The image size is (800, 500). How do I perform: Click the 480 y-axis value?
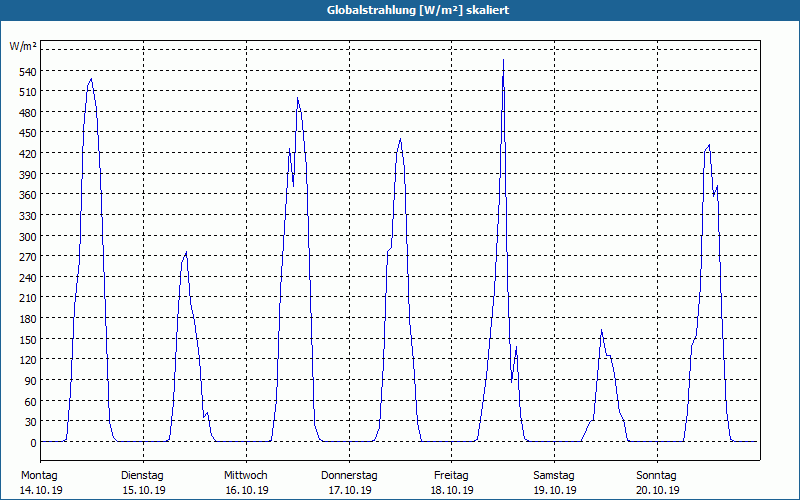(x=28, y=113)
